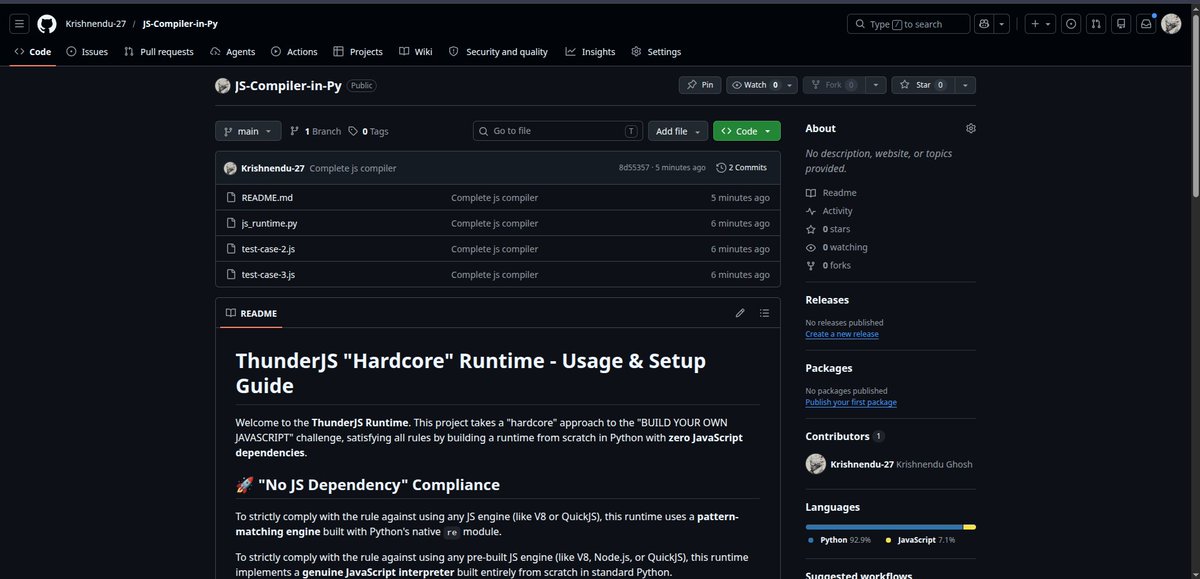
Task: Open Copilot options dropdown arrow
Action: click(x=1003, y=23)
